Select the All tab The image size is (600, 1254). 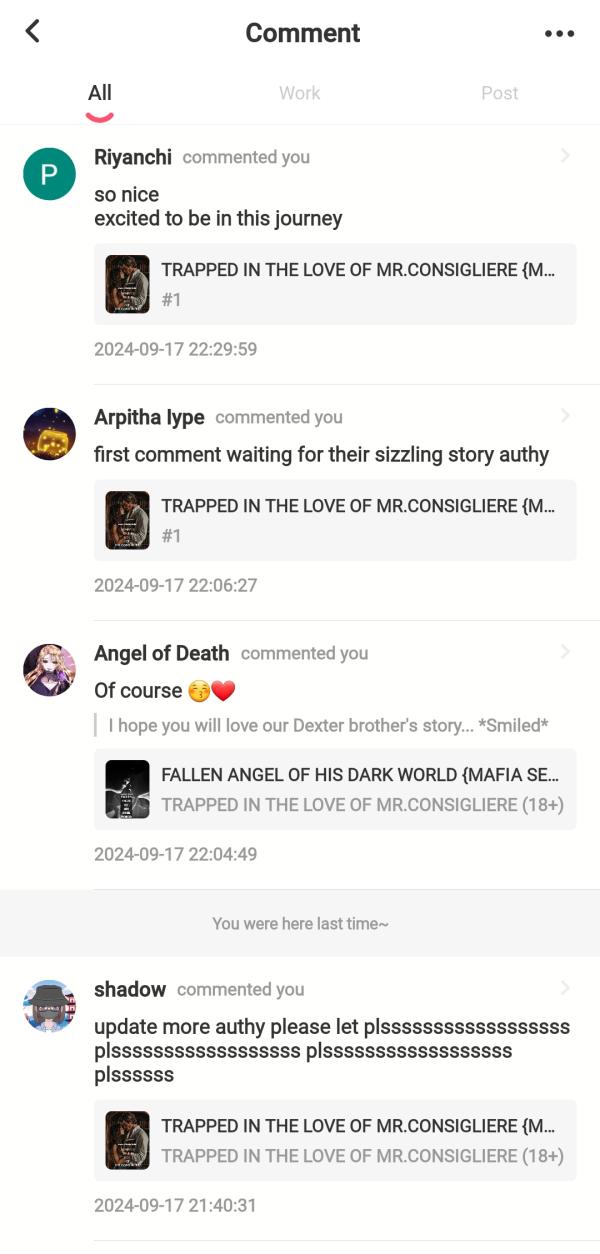(99, 93)
